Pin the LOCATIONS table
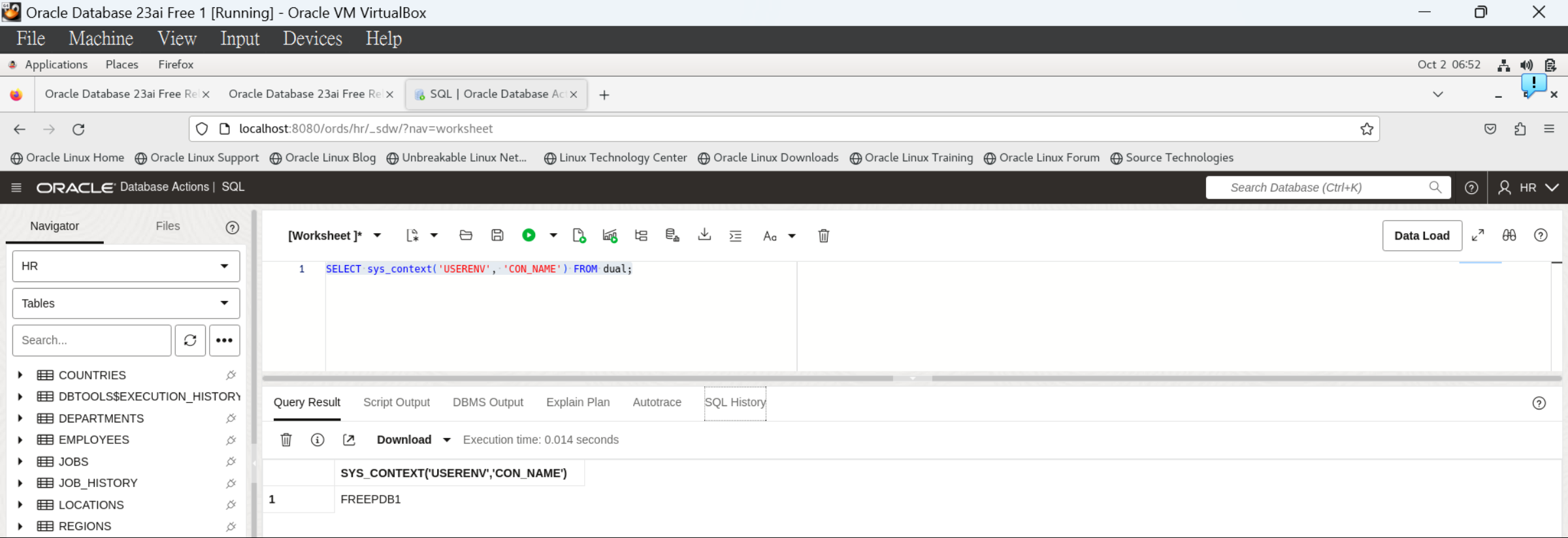Screen dimensions: 1568x538 pos(231,505)
